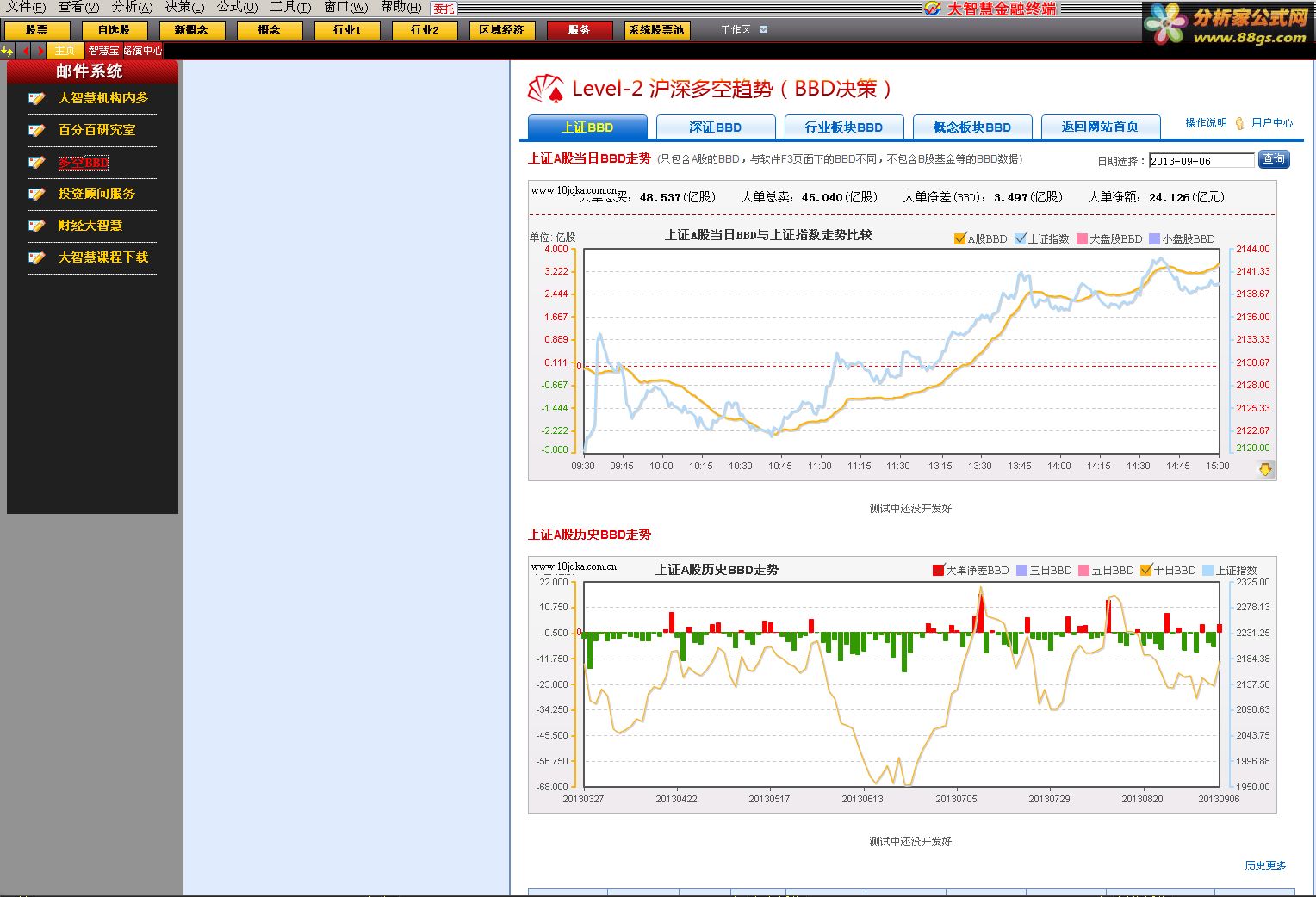This screenshot has height=897, width=1316.
Task: Click the 新概念 toolbar button
Action: click(x=192, y=30)
